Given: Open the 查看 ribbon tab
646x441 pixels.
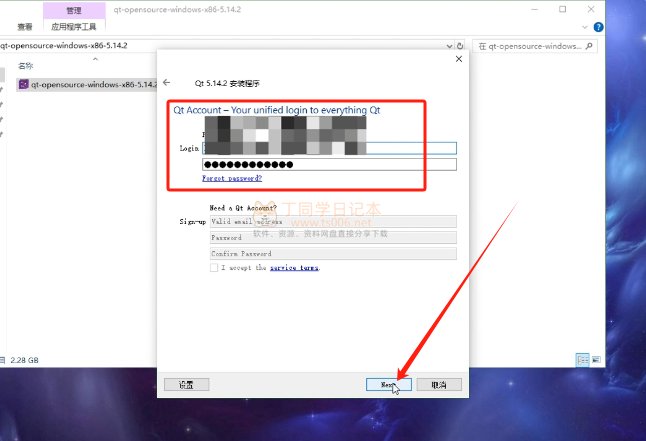Looking at the screenshot, I should (24, 27).
